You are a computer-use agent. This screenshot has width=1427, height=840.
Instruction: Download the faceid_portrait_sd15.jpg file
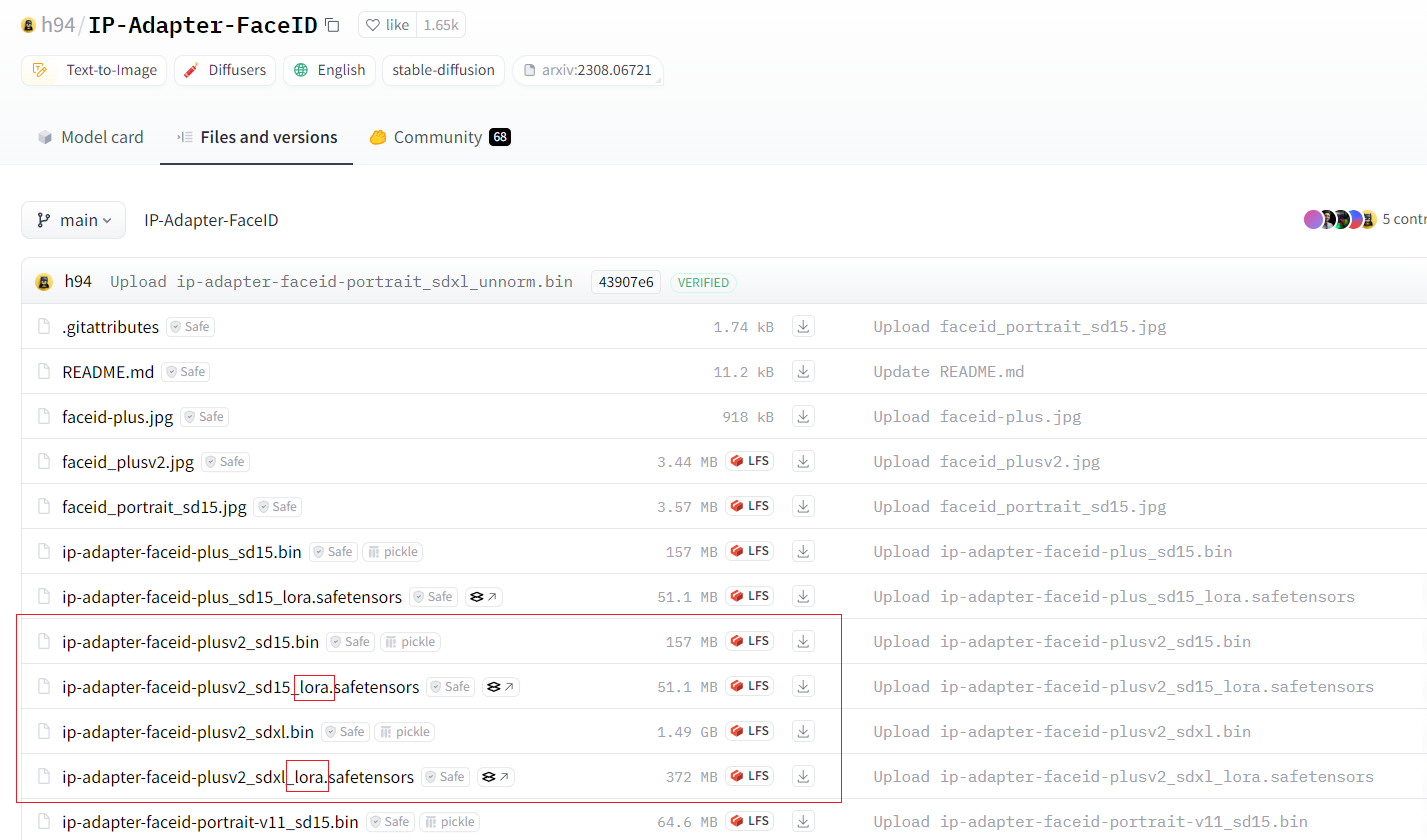(x=803, y=506)
